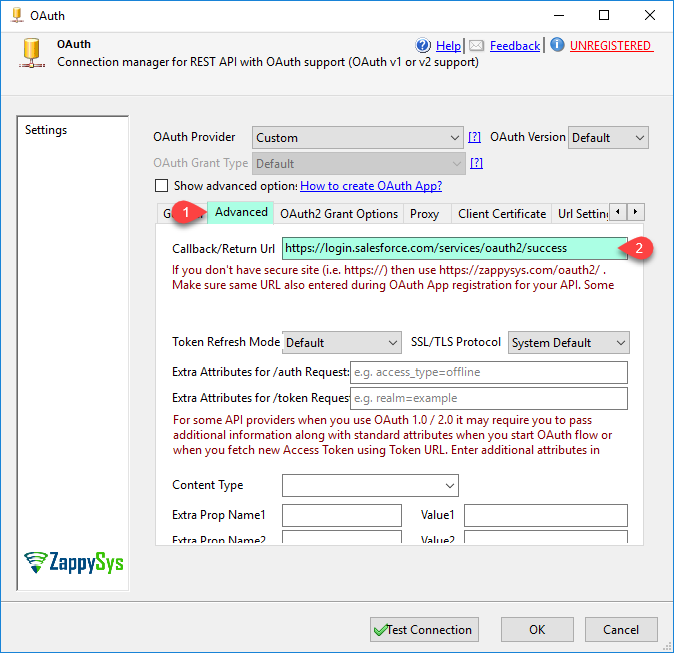
Task: Expand the SSL/TLS Protocol dropdown
Action: point(568,343)
